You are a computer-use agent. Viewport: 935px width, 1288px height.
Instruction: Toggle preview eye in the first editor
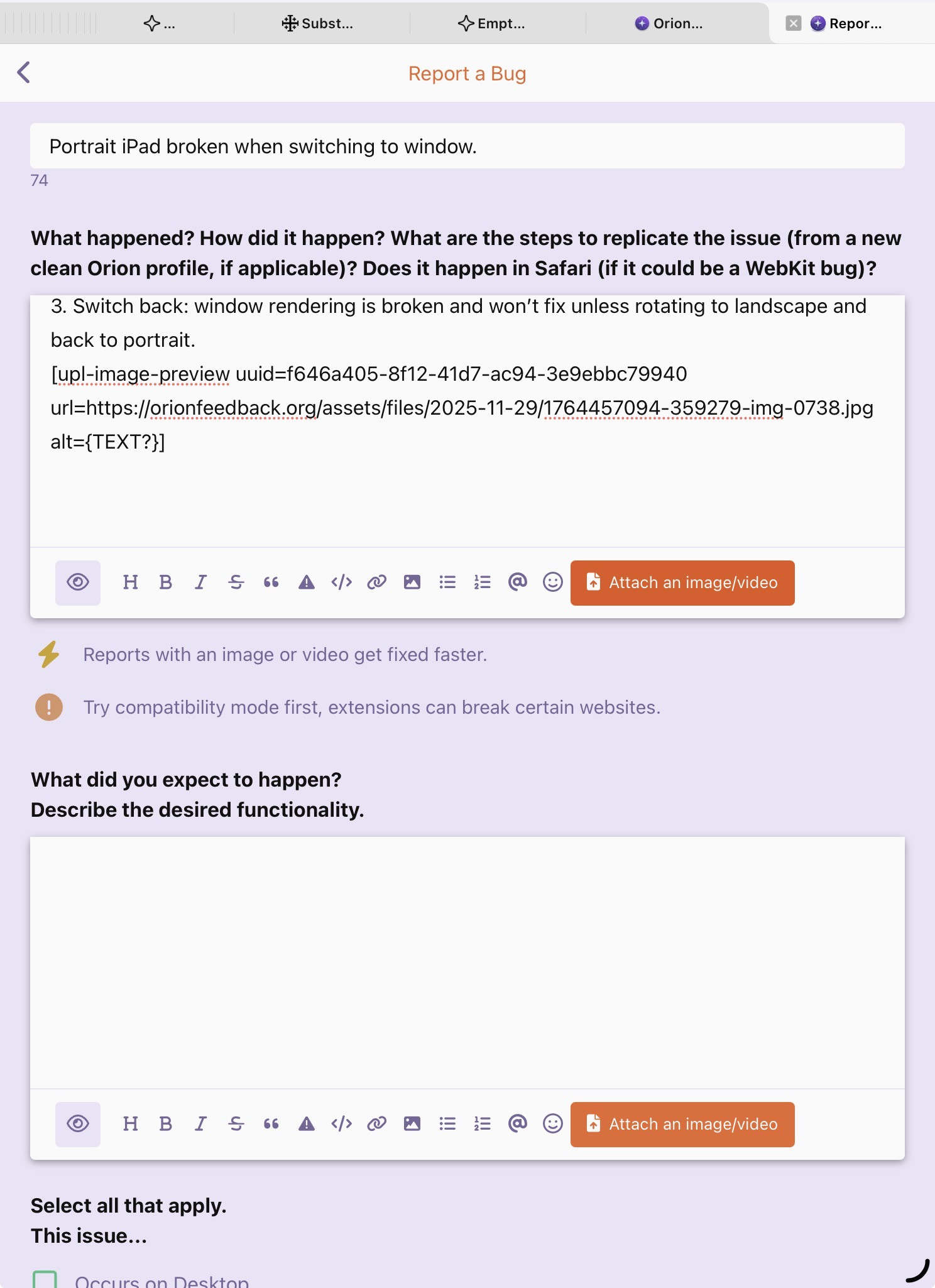[78, 582]
